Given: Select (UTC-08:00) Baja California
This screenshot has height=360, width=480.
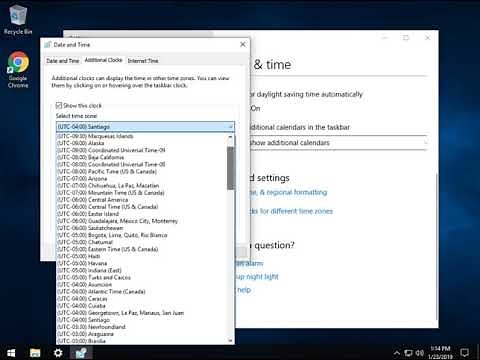Looking at the screenshot, I should (x=142, y=157).
